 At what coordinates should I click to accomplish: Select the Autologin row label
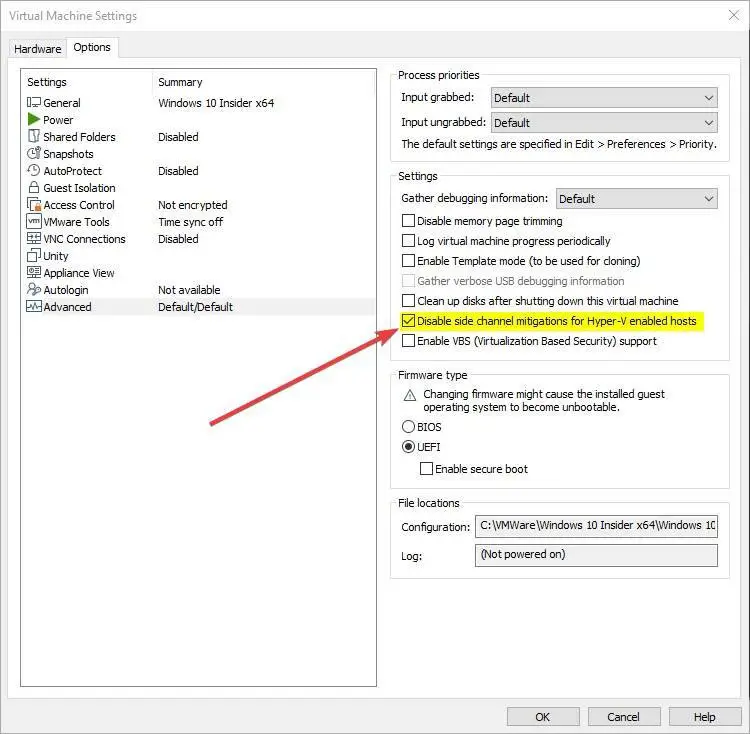(x=66, y=290)
